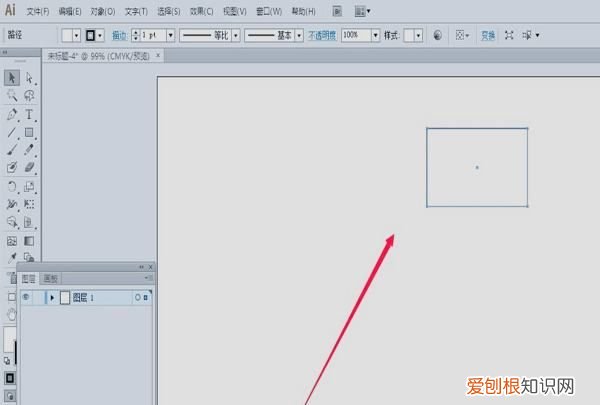Viewport: 600px width, 405px height.
Task: Select the Direct Selection tool
Action: (30, 78)
